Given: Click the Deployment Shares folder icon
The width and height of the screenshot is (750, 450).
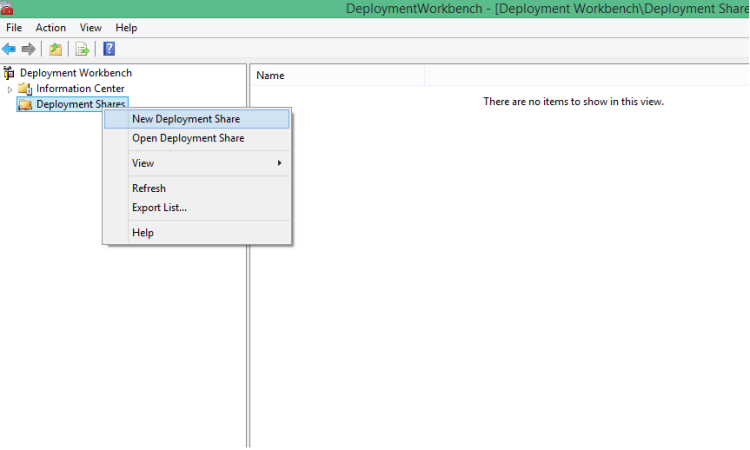Looking at the screenshot, I should (25, 105).
